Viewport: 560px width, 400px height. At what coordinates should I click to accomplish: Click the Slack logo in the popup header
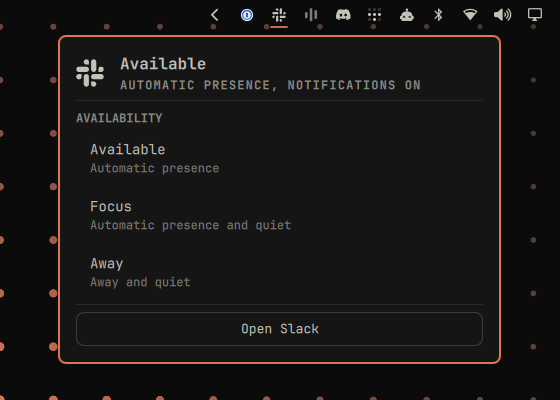point(90,73)
